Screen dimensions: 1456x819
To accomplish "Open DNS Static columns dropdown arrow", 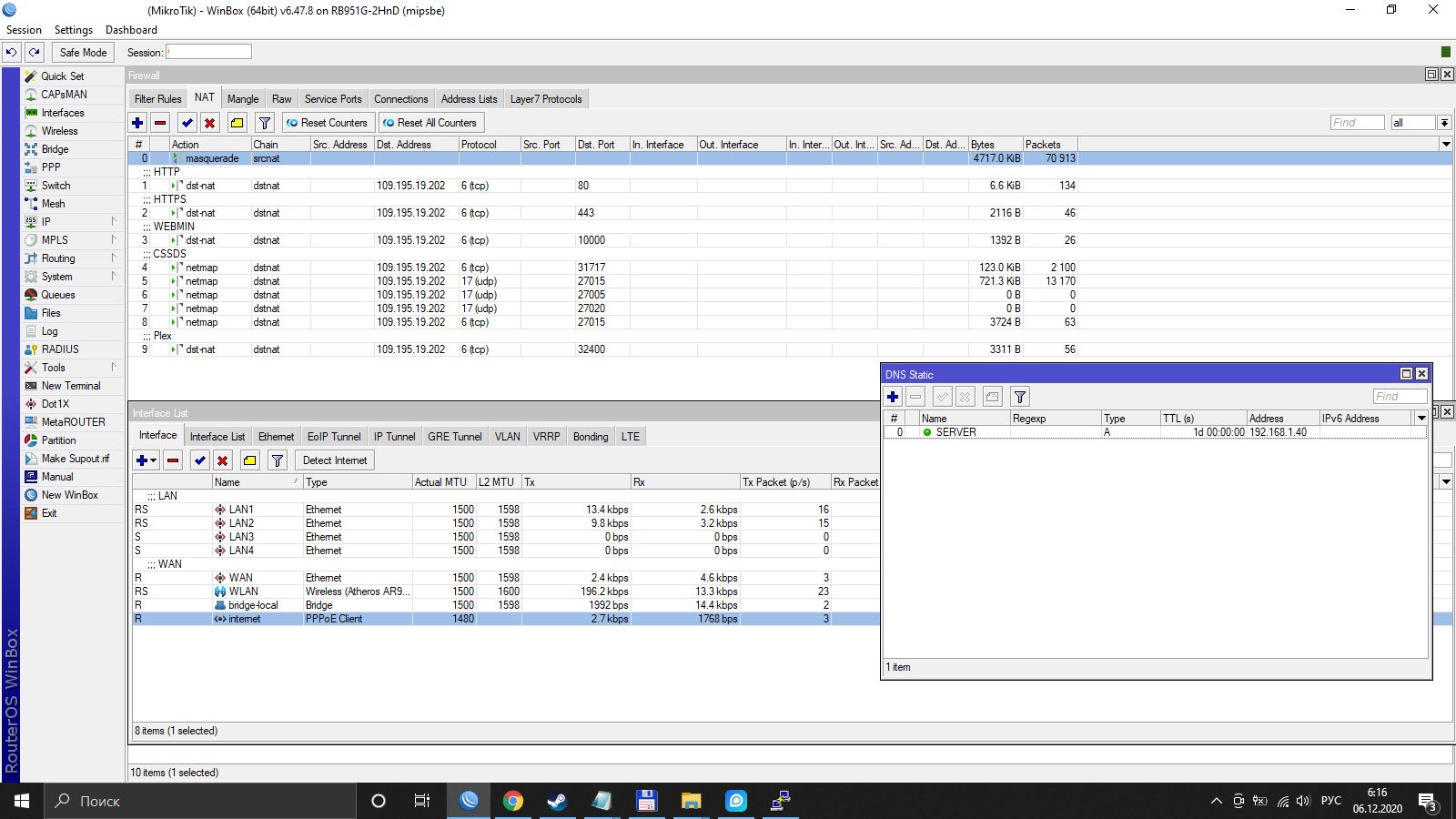I will [1421, 419].
